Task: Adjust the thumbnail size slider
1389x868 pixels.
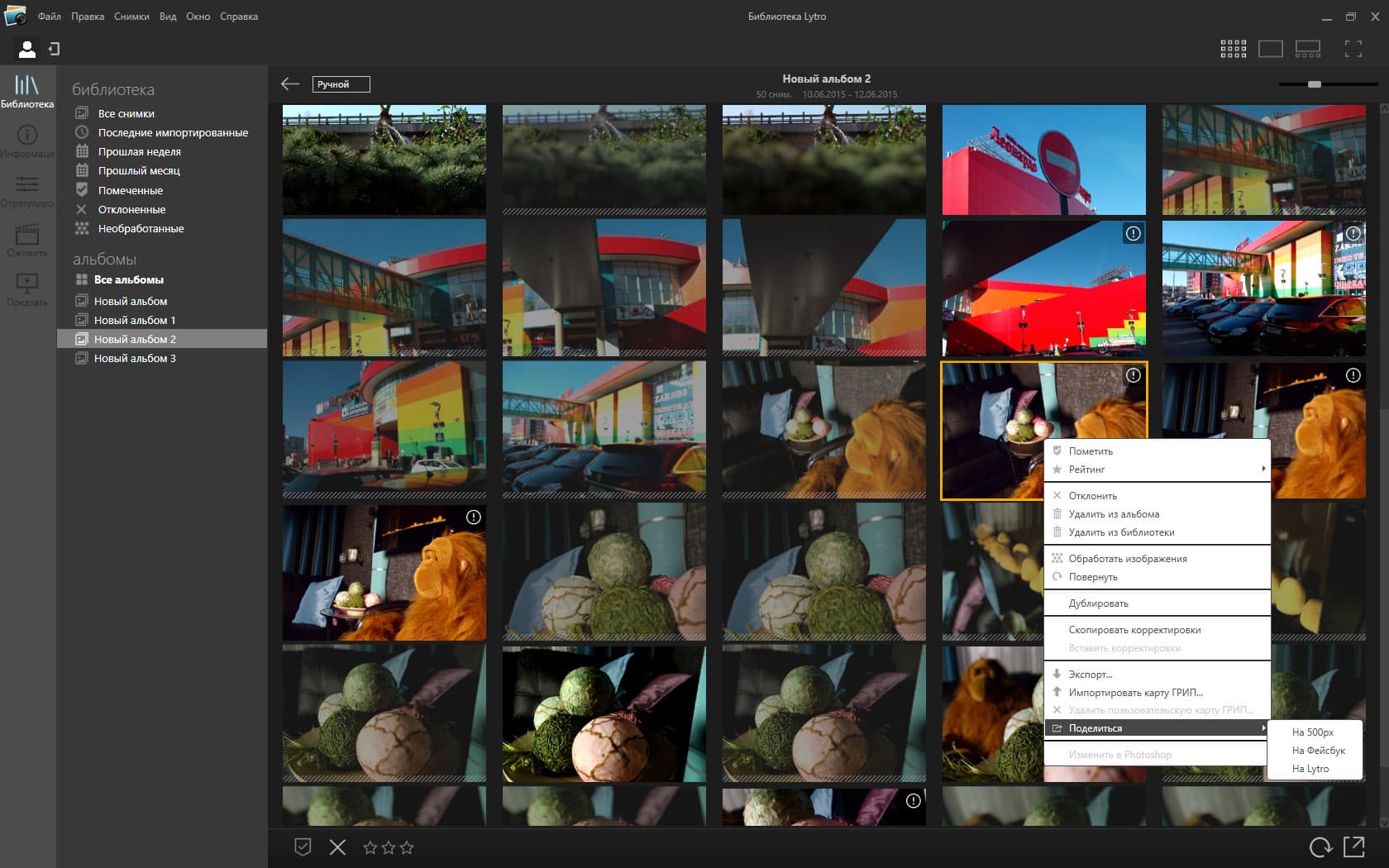Action: tap(1315, 84)
